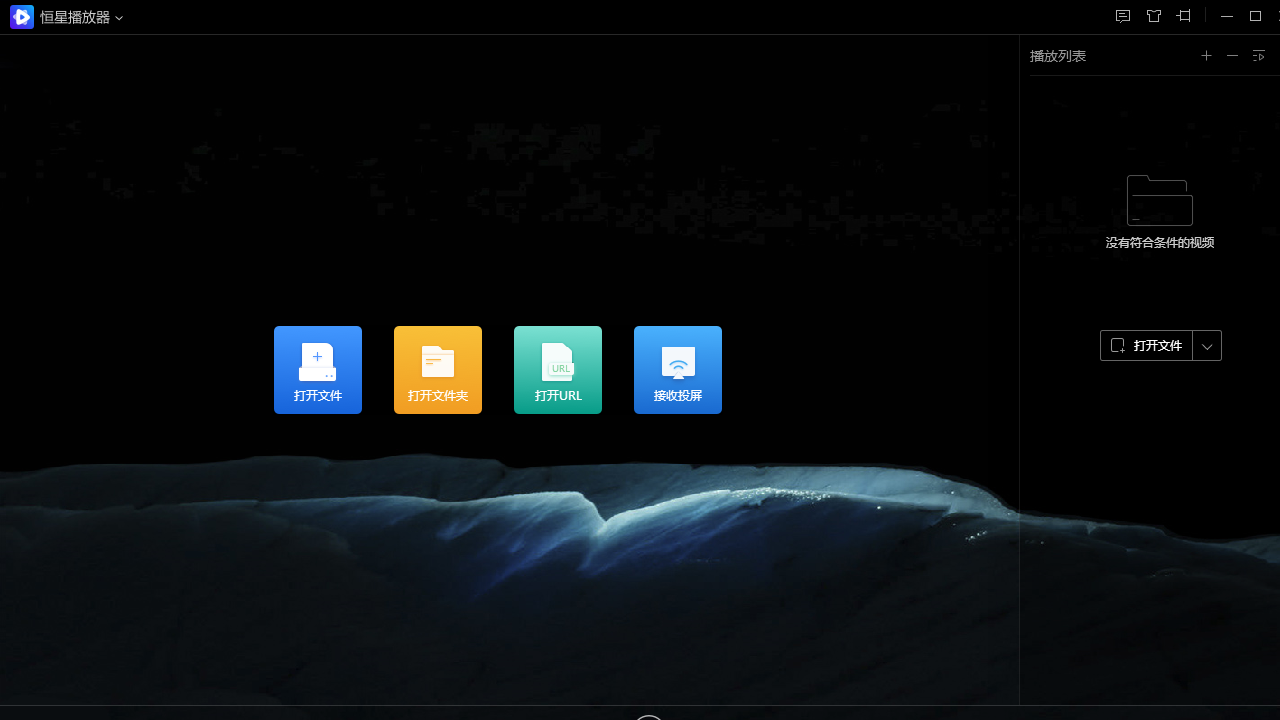Viewport: 1280px width, 720px height.
Task: Click the green 打开URL tile
Action: (558, 370)
